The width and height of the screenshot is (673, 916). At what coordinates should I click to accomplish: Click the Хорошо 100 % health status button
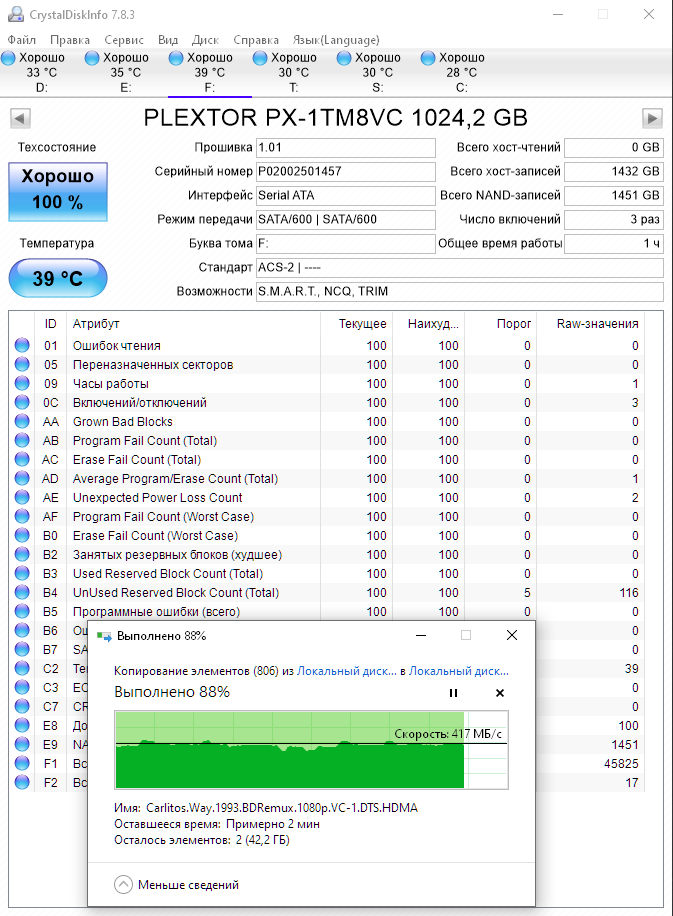tap(58, 192)
